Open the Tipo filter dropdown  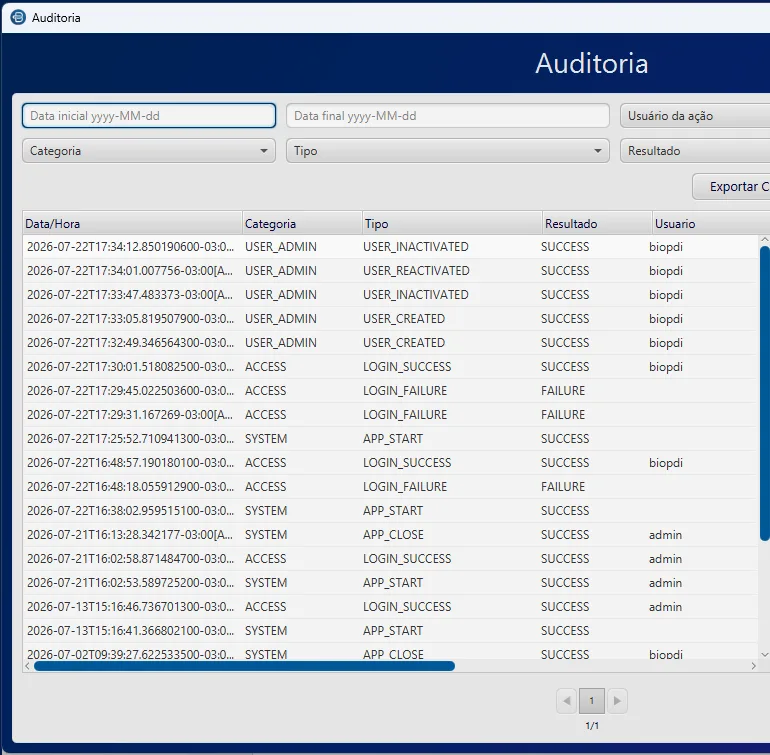coord(448,151)
